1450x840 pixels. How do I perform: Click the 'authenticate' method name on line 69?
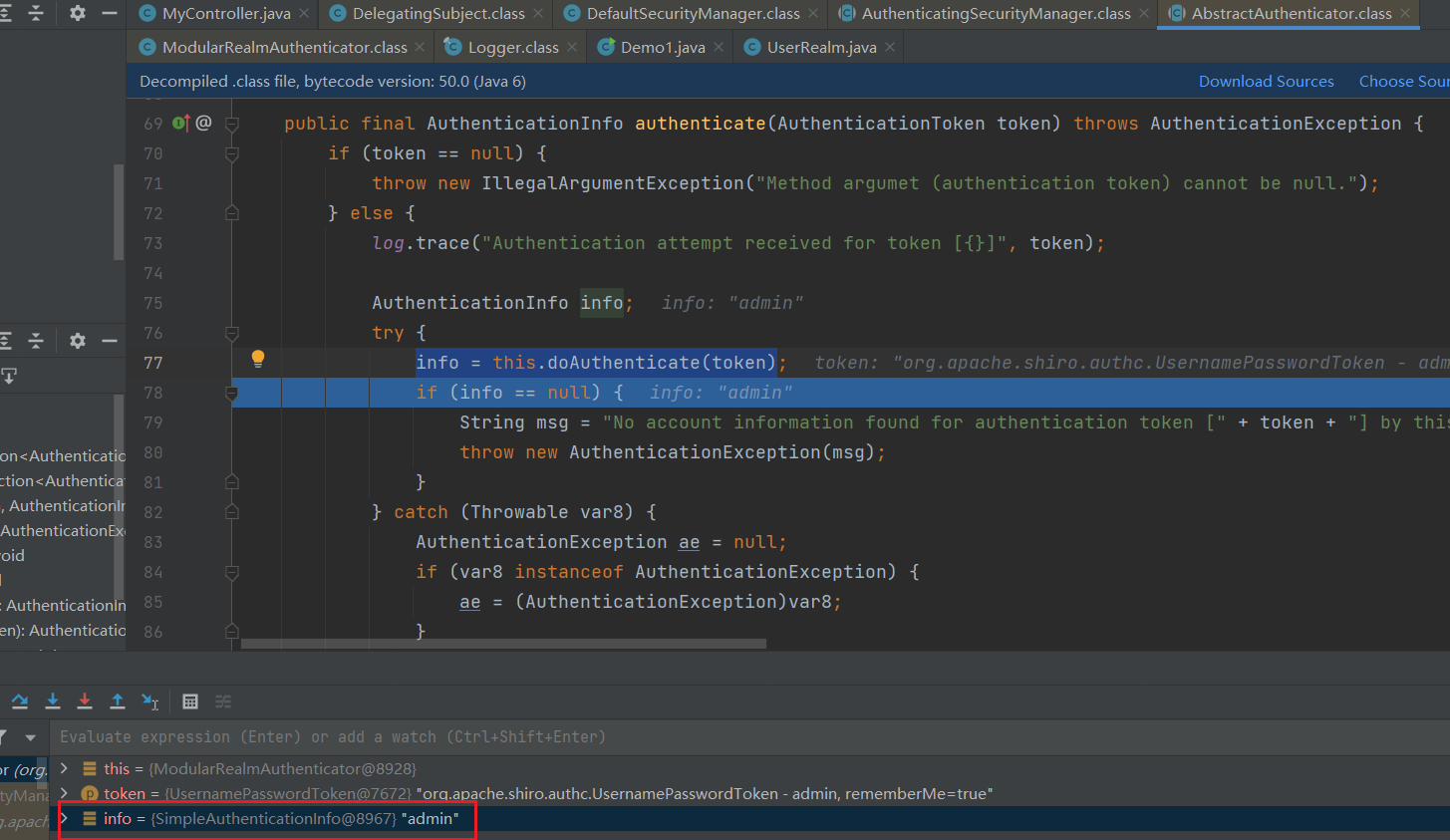tap(701, 124)
